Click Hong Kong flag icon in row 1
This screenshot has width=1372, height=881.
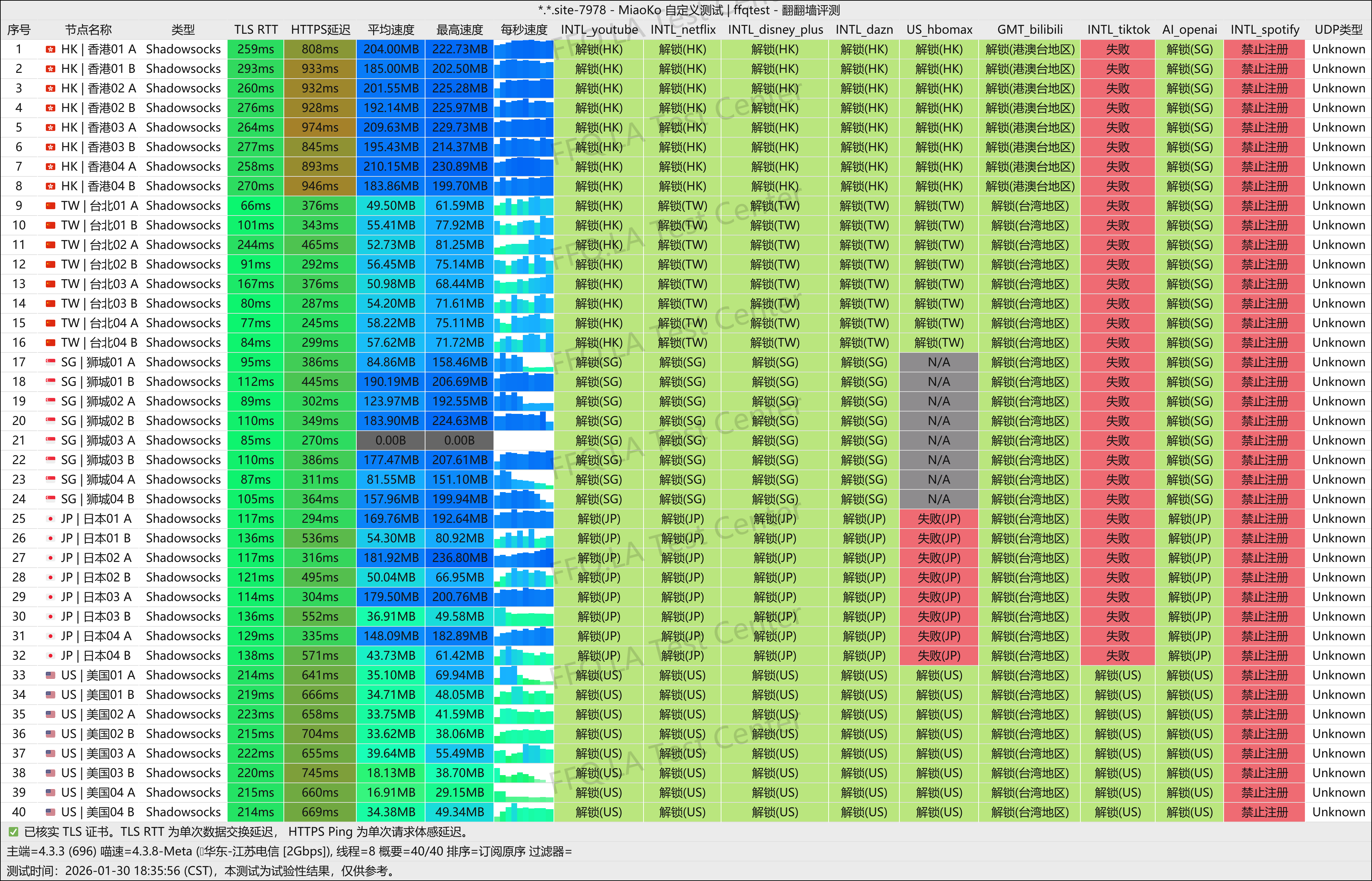[50, 50]
